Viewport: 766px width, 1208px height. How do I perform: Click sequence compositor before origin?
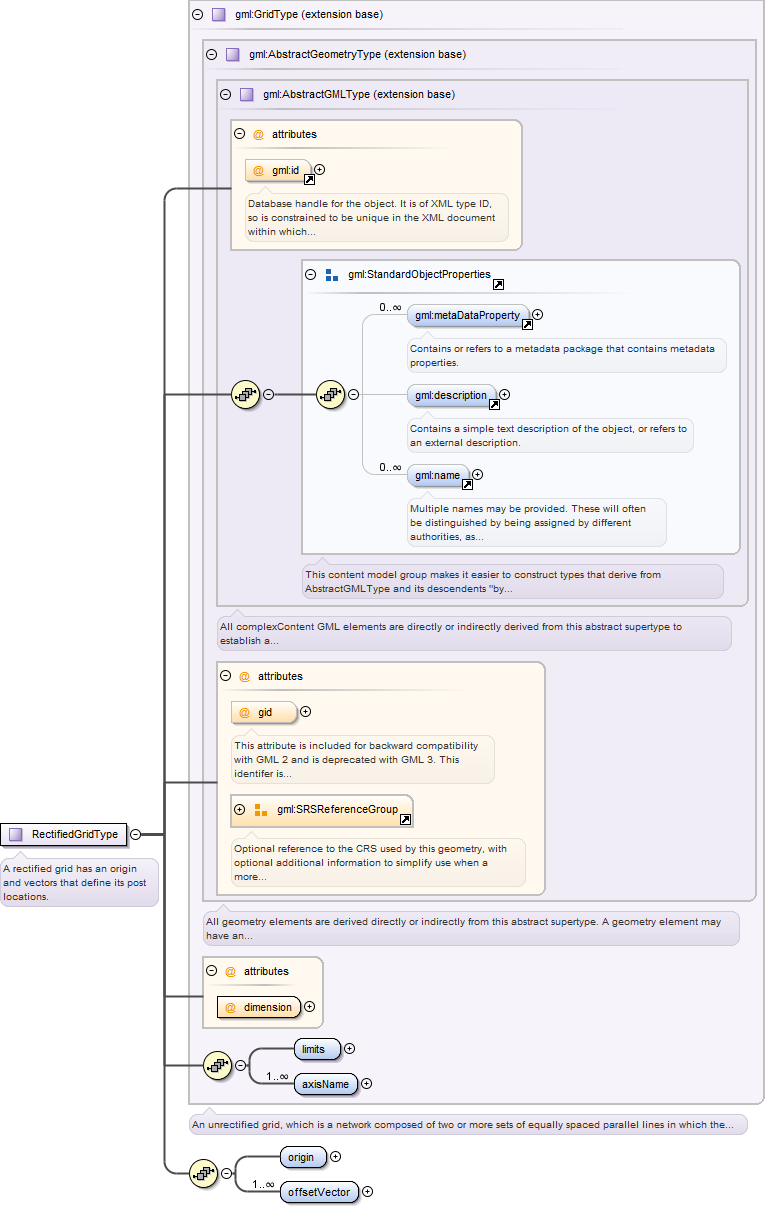click(x=203, y=1174)
